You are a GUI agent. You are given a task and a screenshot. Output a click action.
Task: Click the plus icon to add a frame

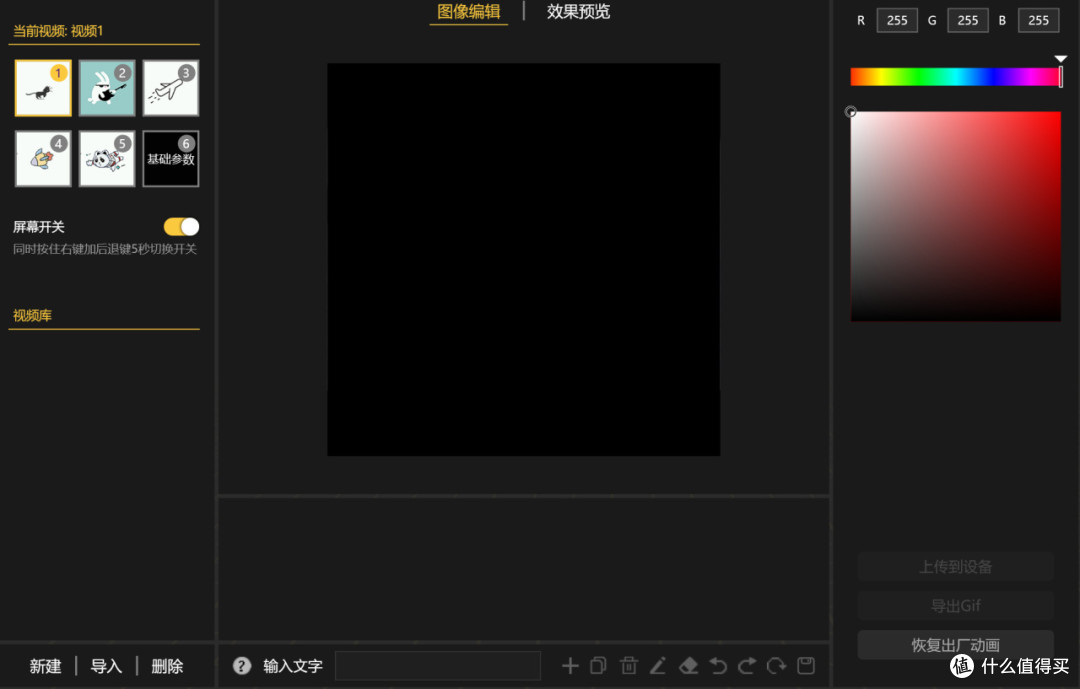[x=570, y=666]
